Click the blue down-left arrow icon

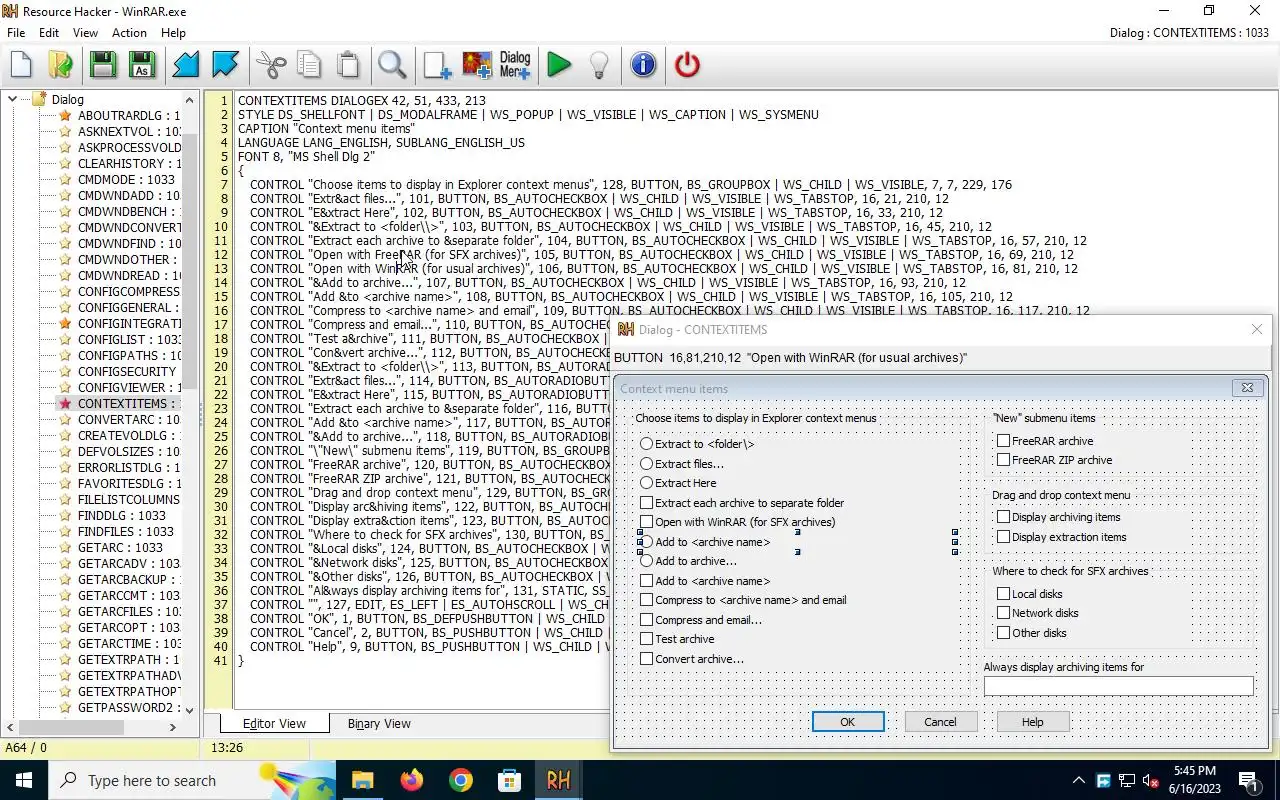186,65
